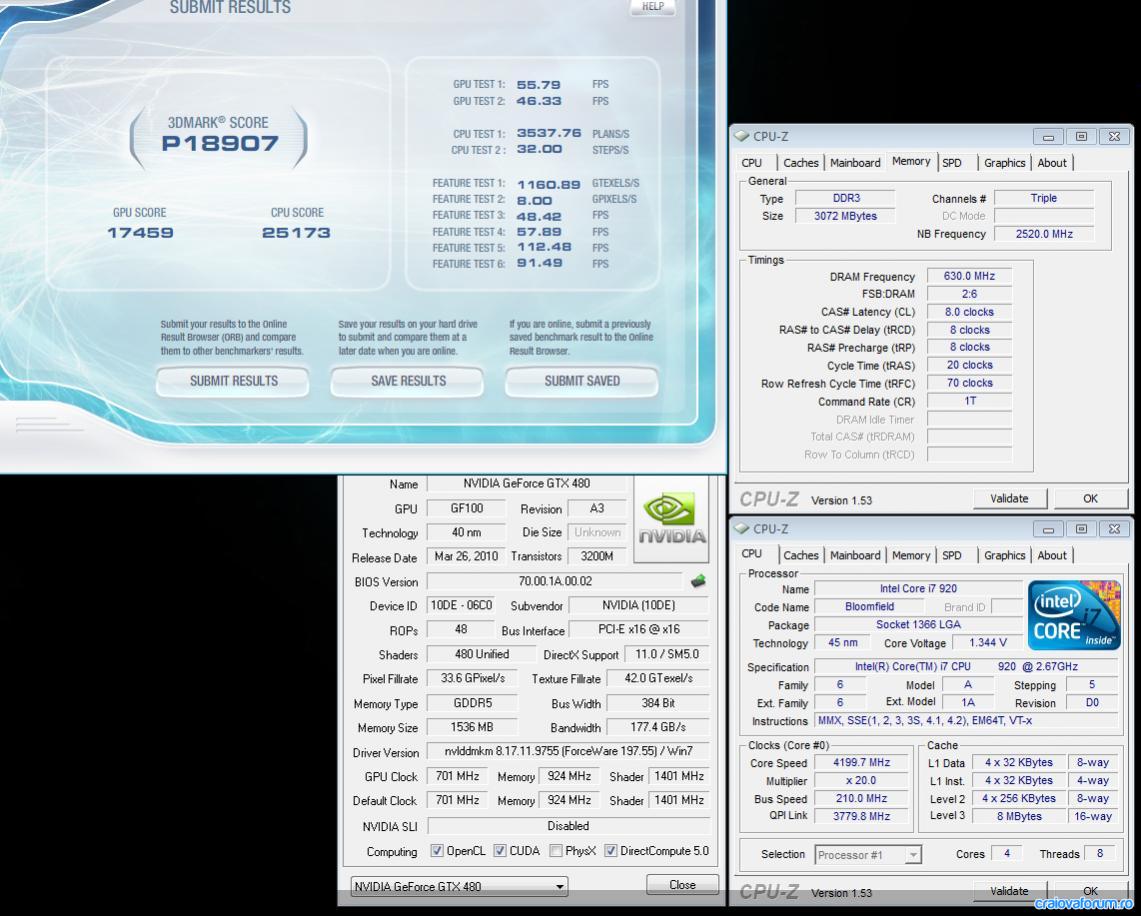Open Graphics tab in processor CPU-Z window
The height and width of the screenshot is (916, 1141).
(x=1004, y=555)
